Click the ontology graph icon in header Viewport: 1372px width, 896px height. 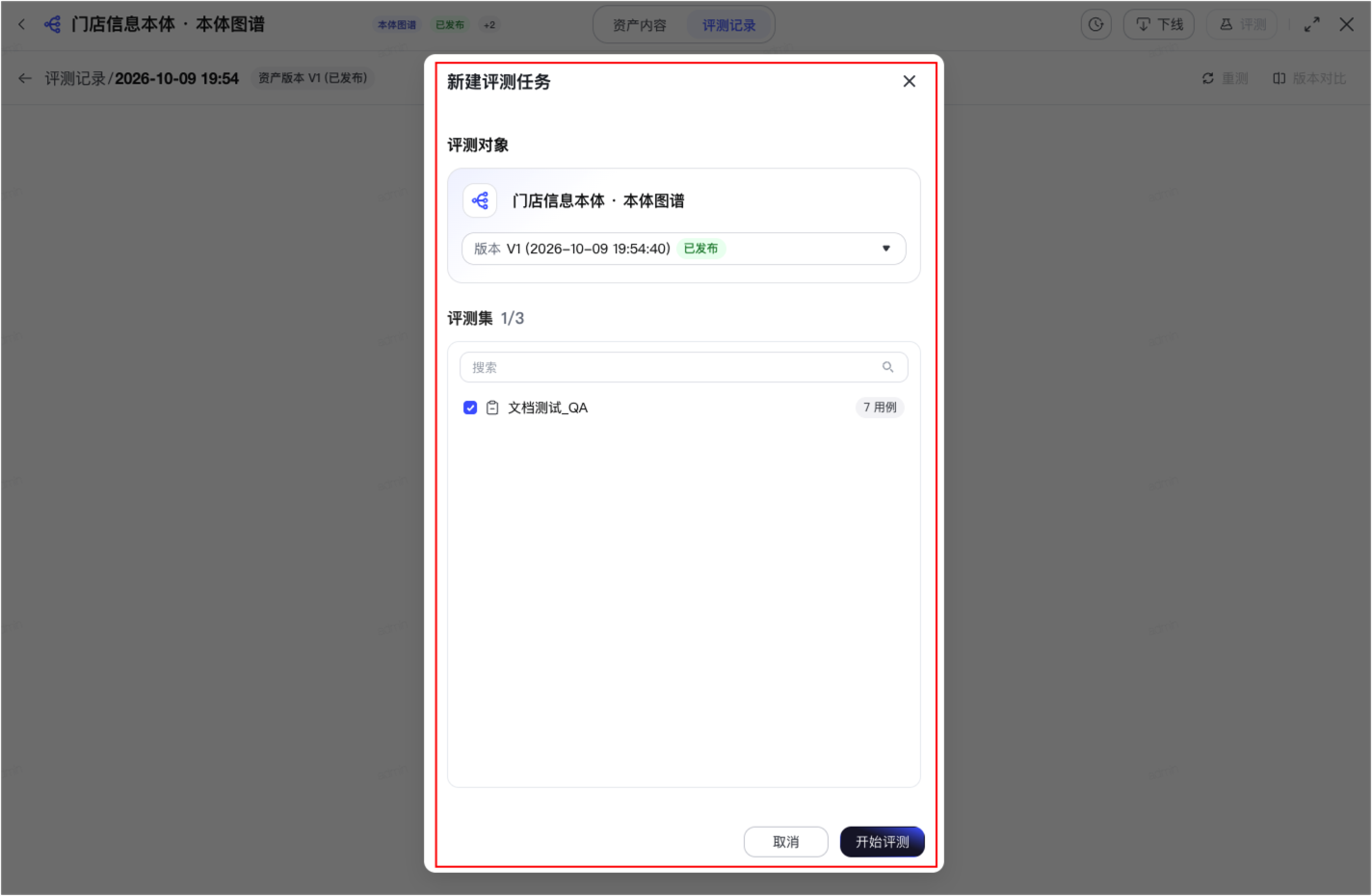point(53,24)
